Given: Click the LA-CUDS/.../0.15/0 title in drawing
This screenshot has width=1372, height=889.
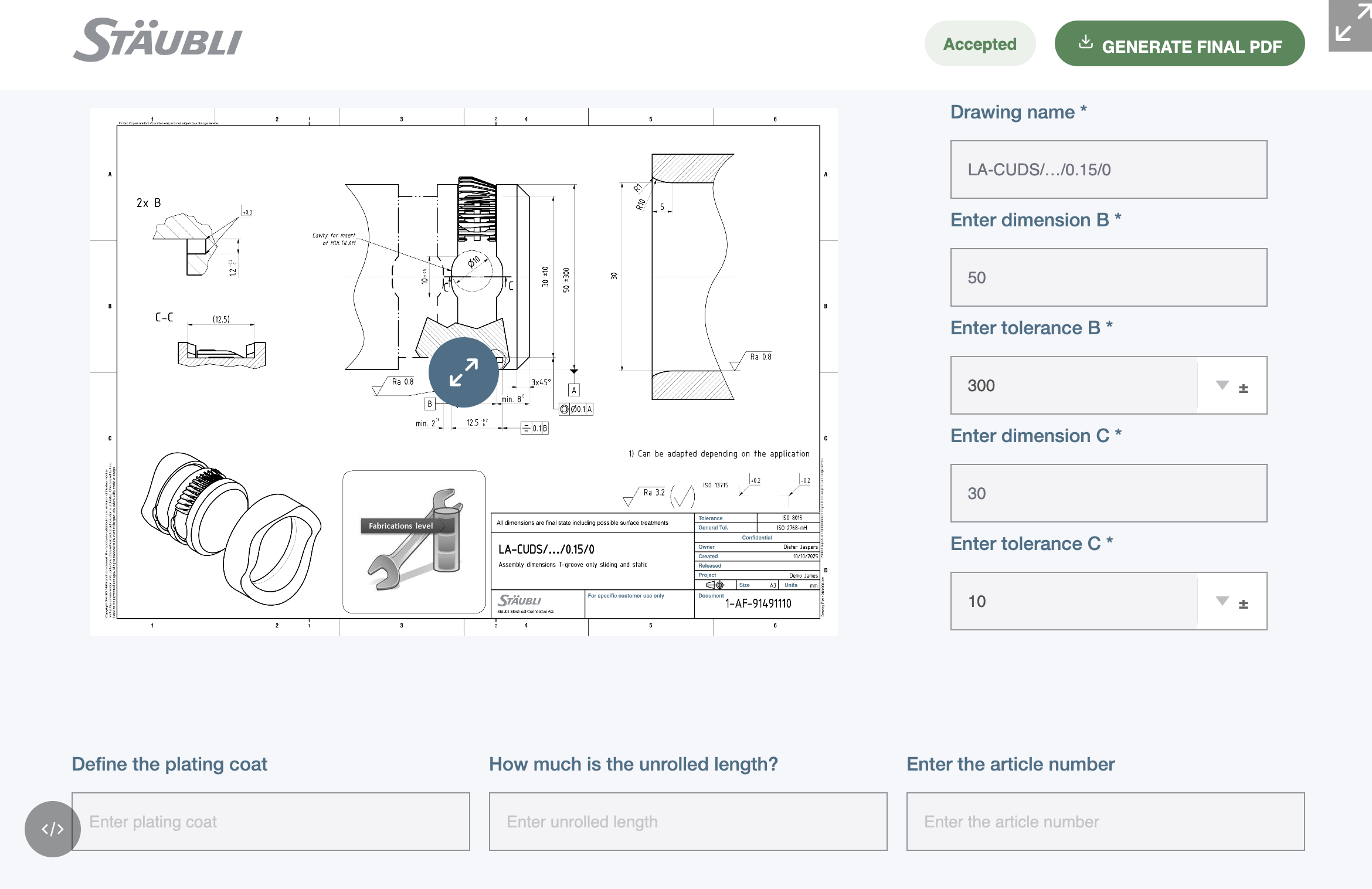Looking at the screenshot, I should (546, 549).
